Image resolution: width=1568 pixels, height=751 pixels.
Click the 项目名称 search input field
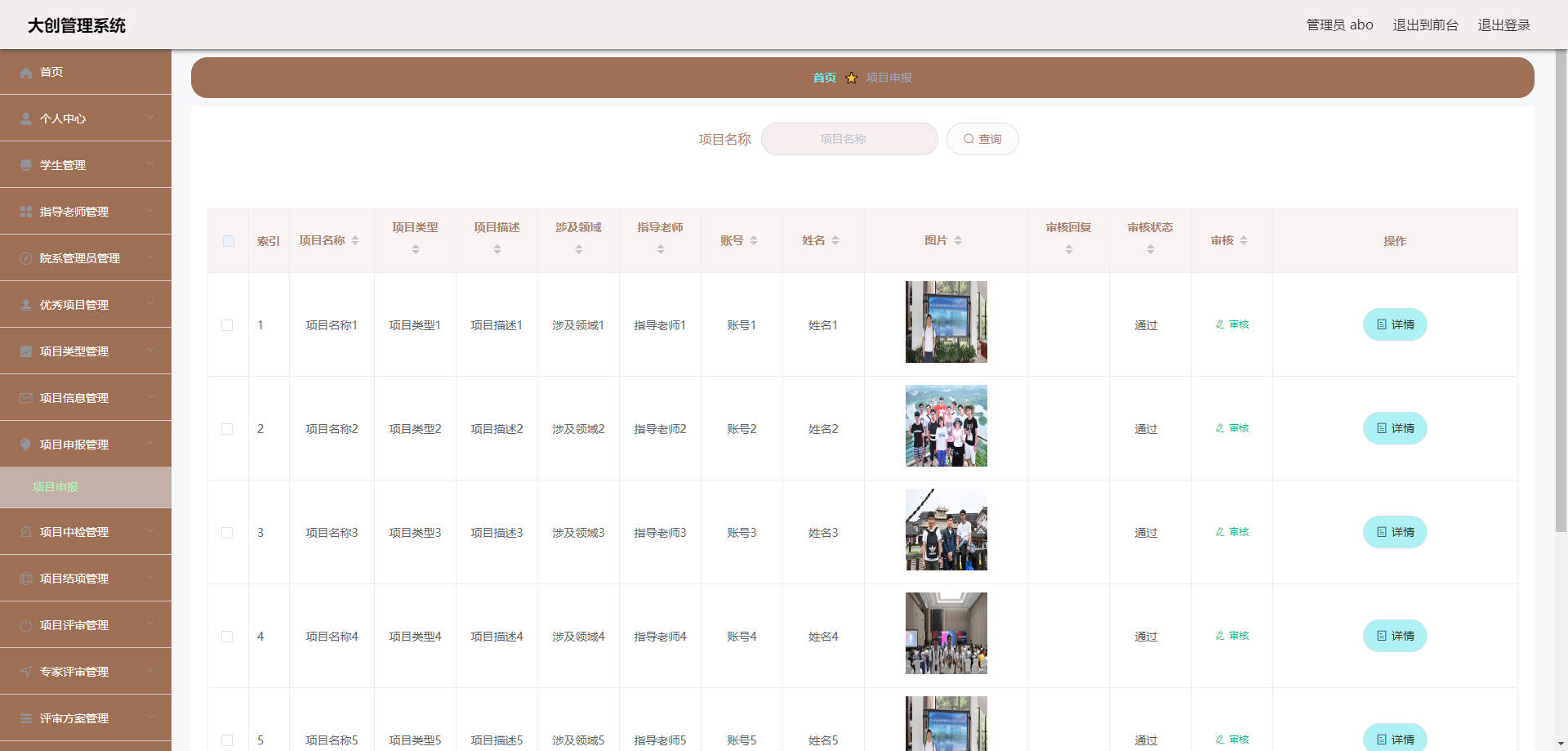point(849,140)
